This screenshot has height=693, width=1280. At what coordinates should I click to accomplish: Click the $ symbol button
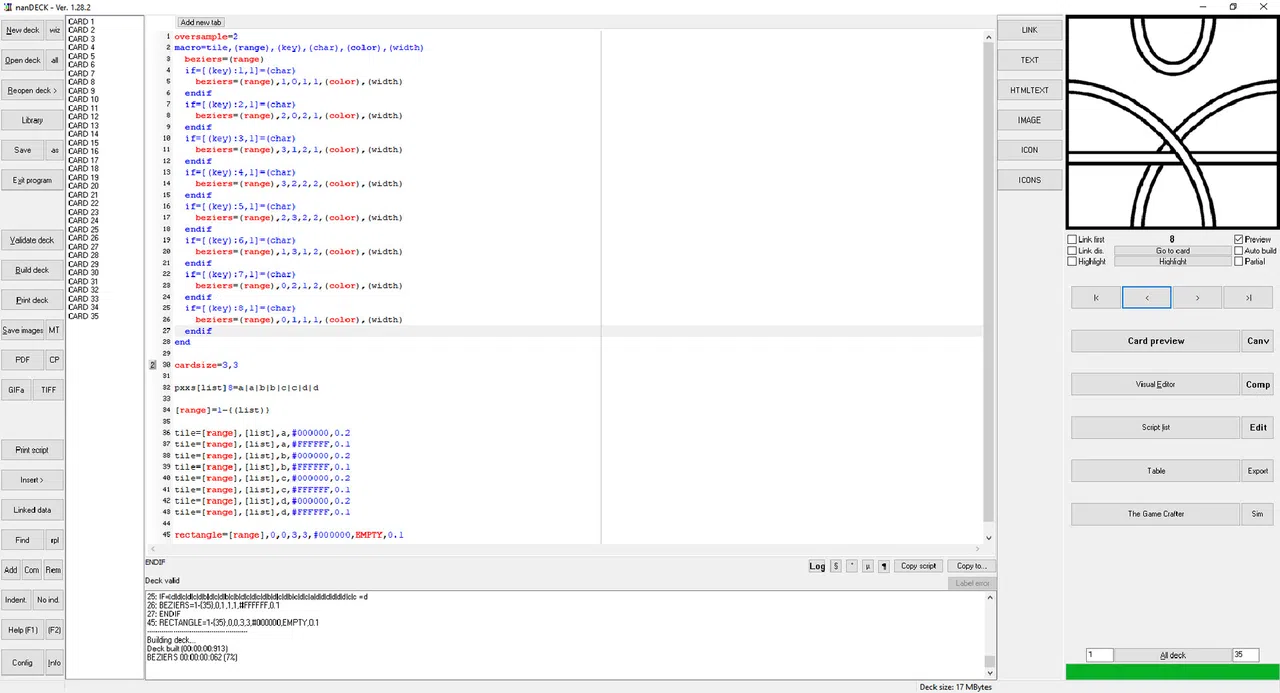(836, 566)
